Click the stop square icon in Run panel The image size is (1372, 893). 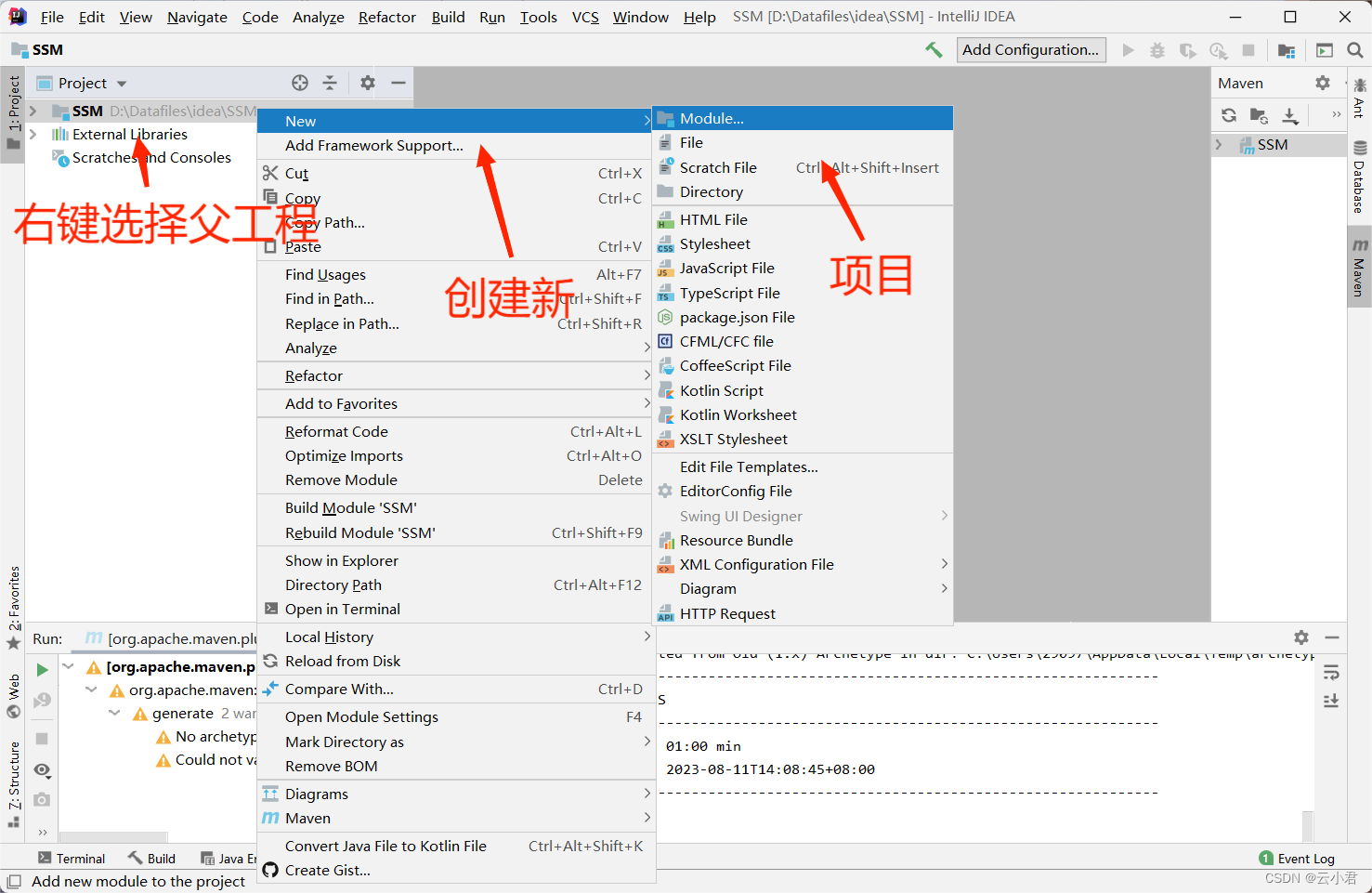pyautogui.click(x=42, y=738)
